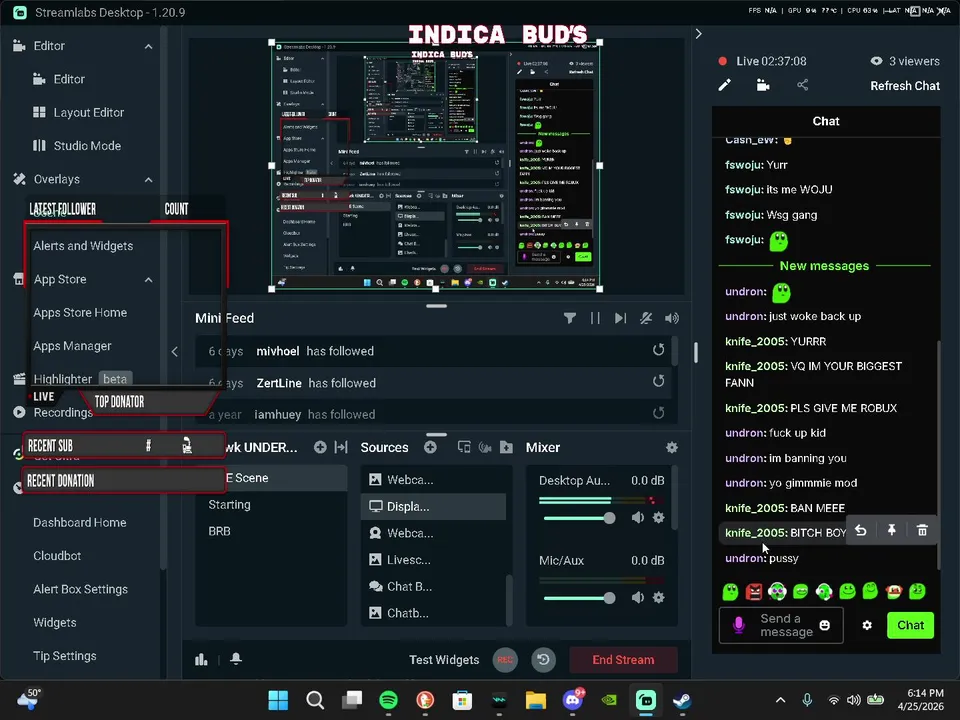The image size is (960, 720).
Task: Click the scene transitions icon next to Scenes plus
Action: [x=341, y=448]
